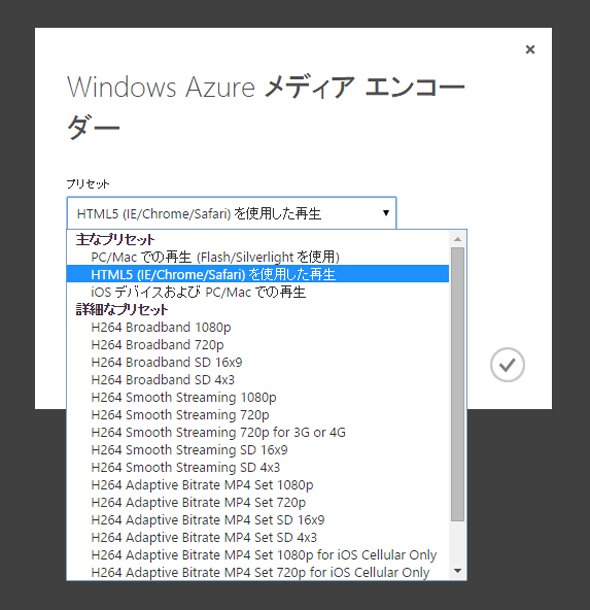Select HTML5 (IE/Chrome/Safari) playback preset
590x610 pixels.
pos(257,274)
